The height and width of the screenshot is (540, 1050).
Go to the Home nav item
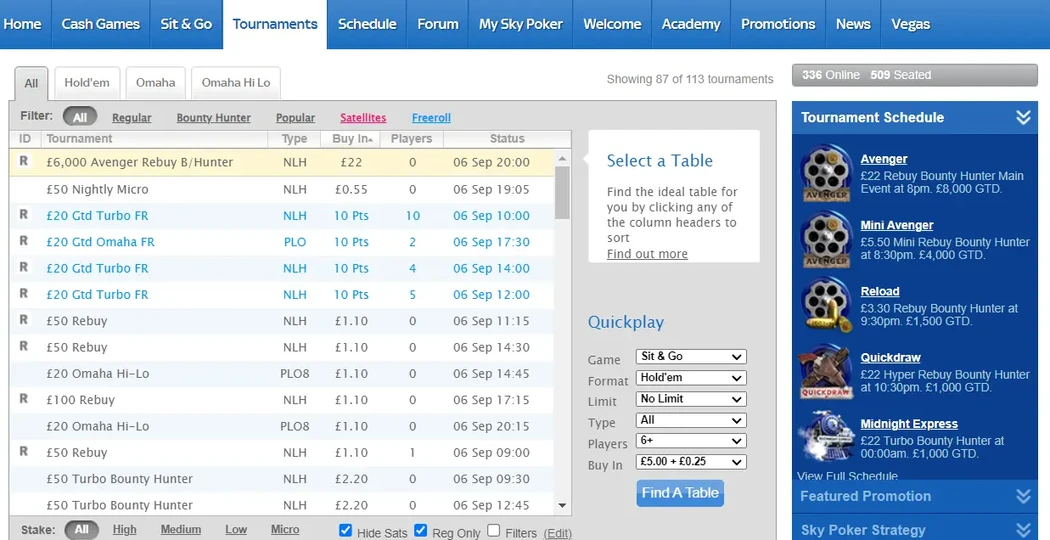click(22, 24)
